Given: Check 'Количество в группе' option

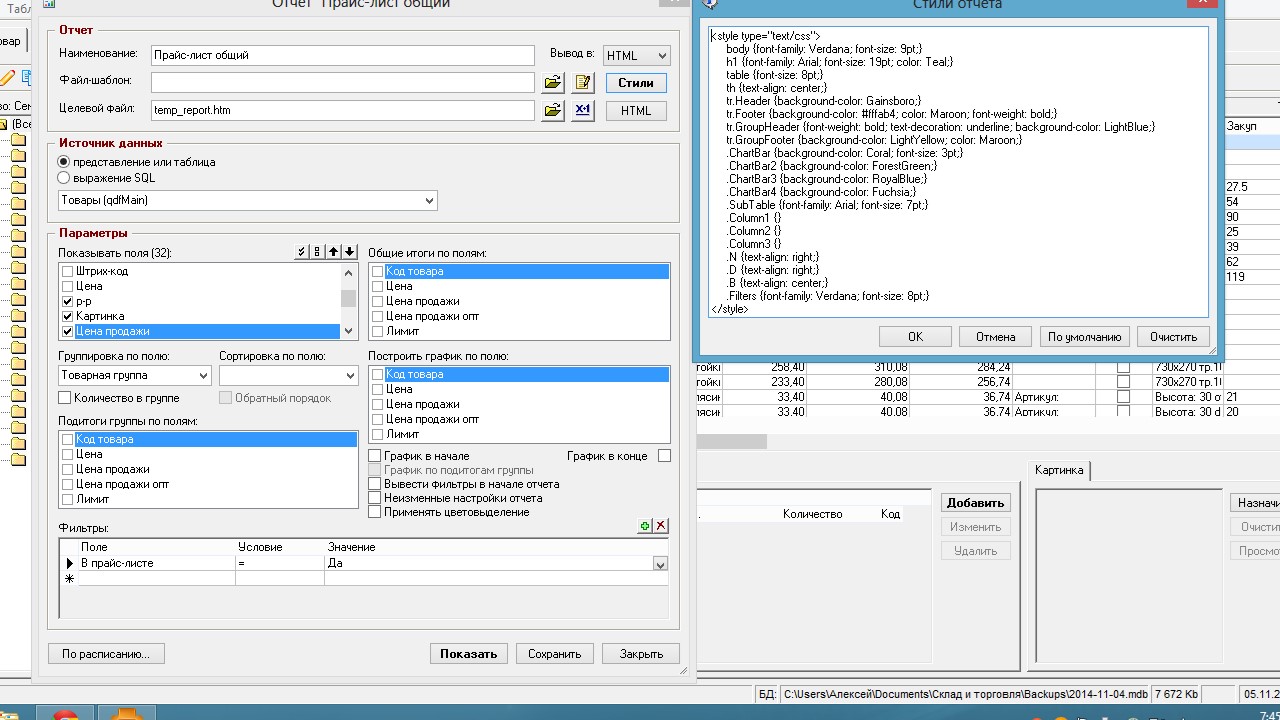Looking at the screenshot, I should tap(66, 398).
